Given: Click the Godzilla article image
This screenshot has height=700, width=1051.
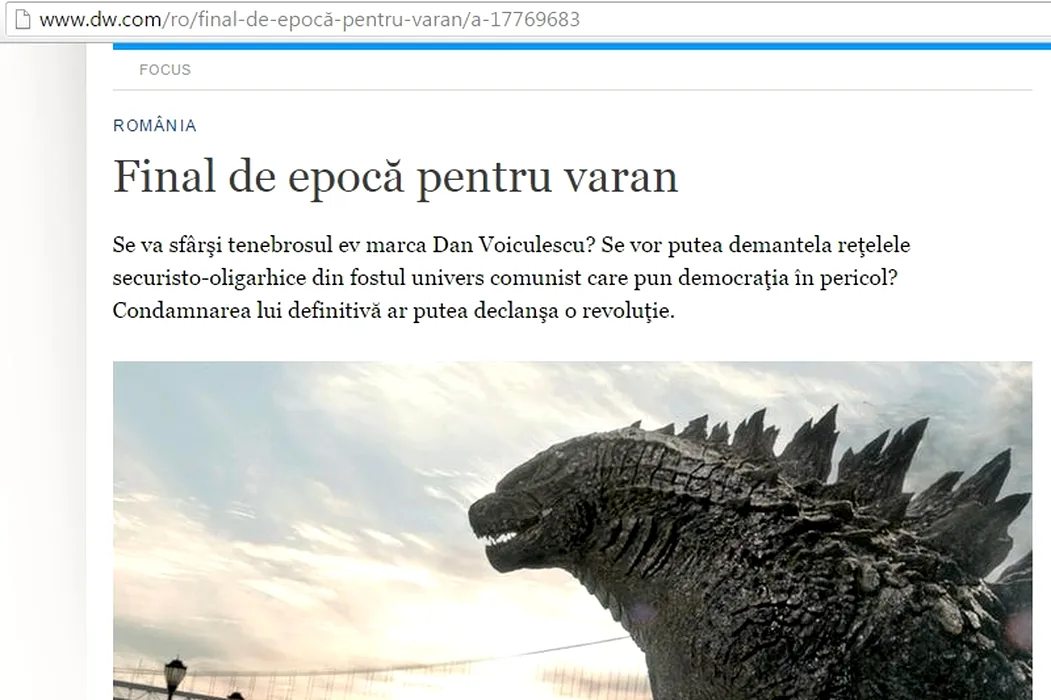Looking at the screenshot, I should (572, 530).
